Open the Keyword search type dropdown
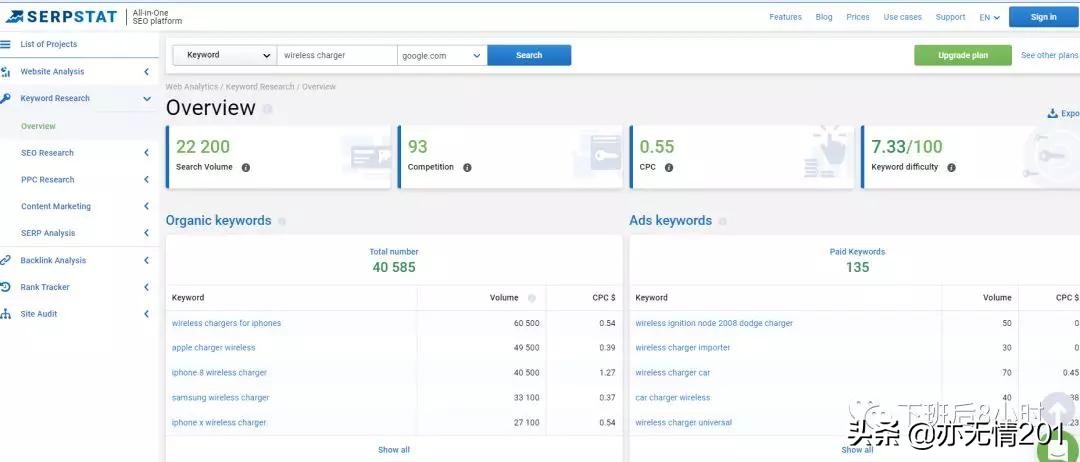This screenshot has width=1080, height=462. pyautogui.click(x=225, y=55)
